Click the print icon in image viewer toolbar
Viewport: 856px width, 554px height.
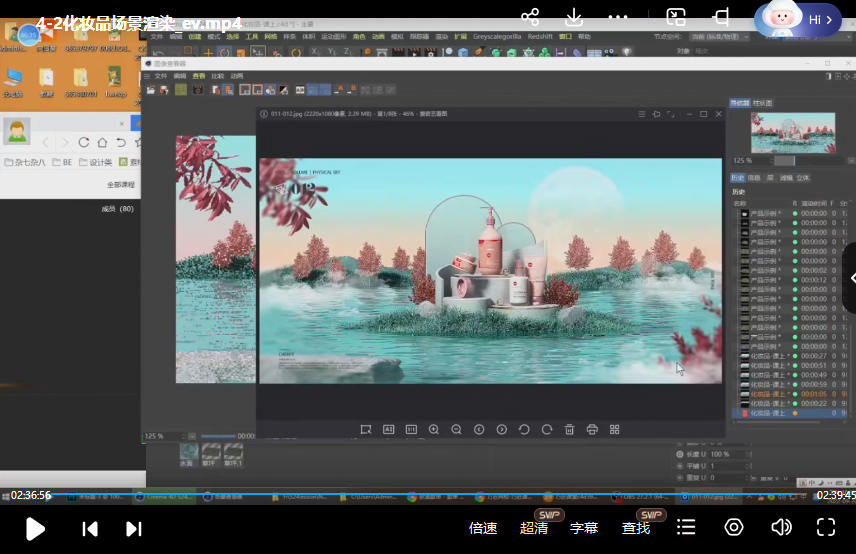592,429
